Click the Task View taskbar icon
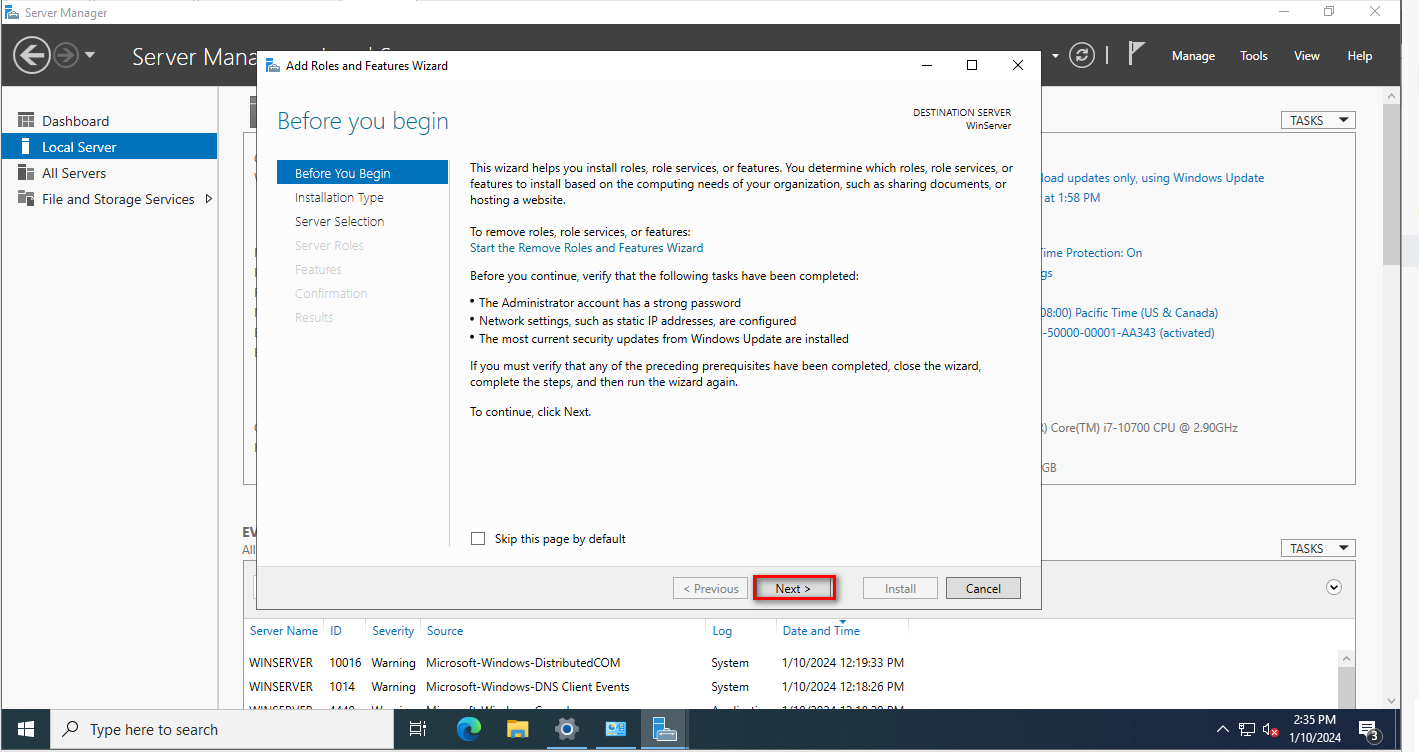The height and width of the screenshot is (752, 1419). 418,729
